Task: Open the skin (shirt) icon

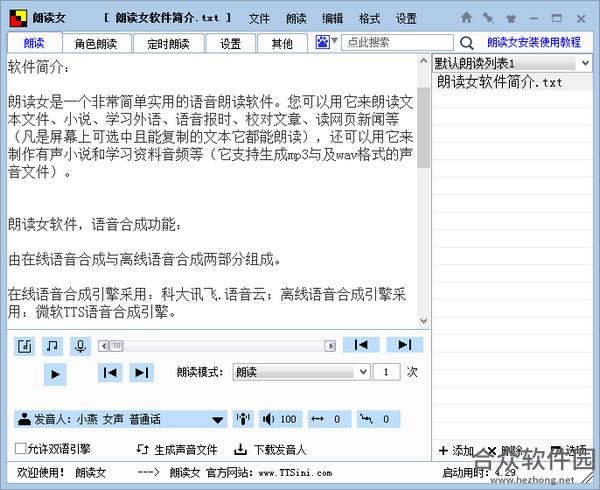Action: pyautogui.click(x=511, y=18)
